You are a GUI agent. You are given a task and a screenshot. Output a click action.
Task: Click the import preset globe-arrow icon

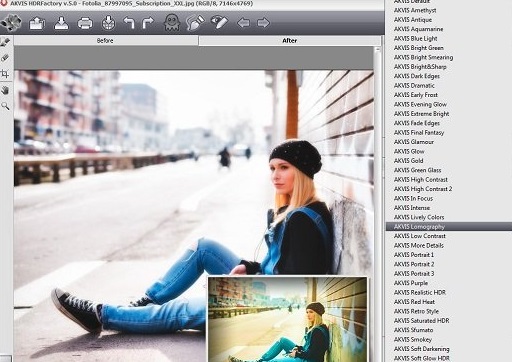108,23
